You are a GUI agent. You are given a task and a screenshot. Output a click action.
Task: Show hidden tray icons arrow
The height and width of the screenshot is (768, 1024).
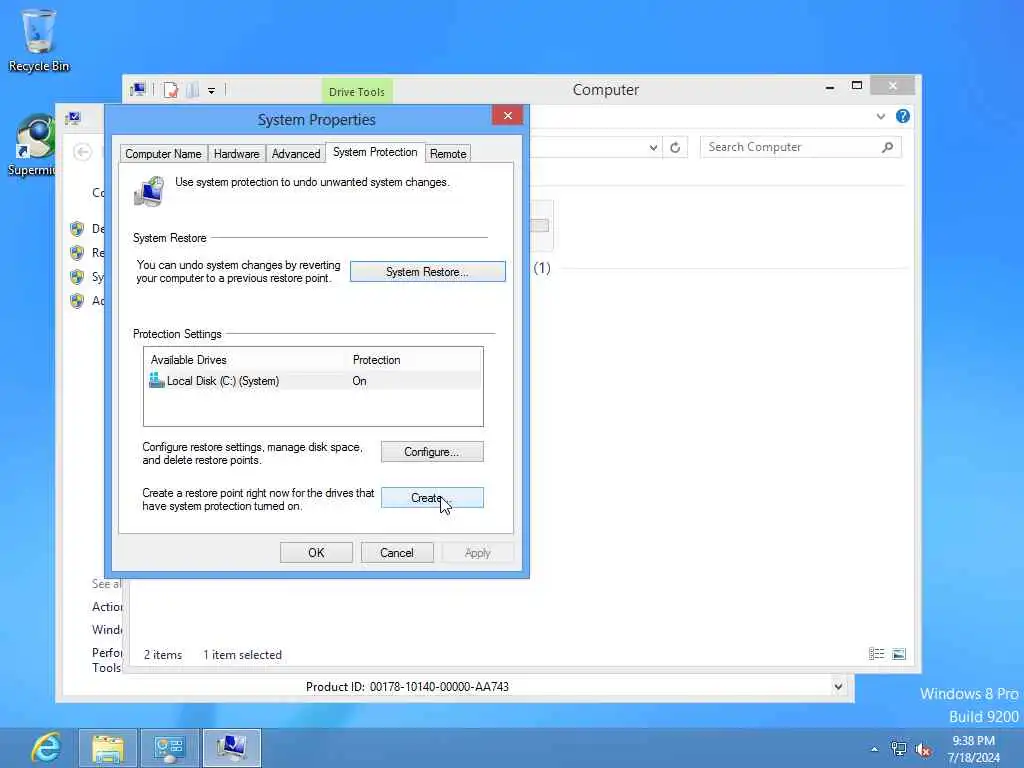tap(874, 749)
